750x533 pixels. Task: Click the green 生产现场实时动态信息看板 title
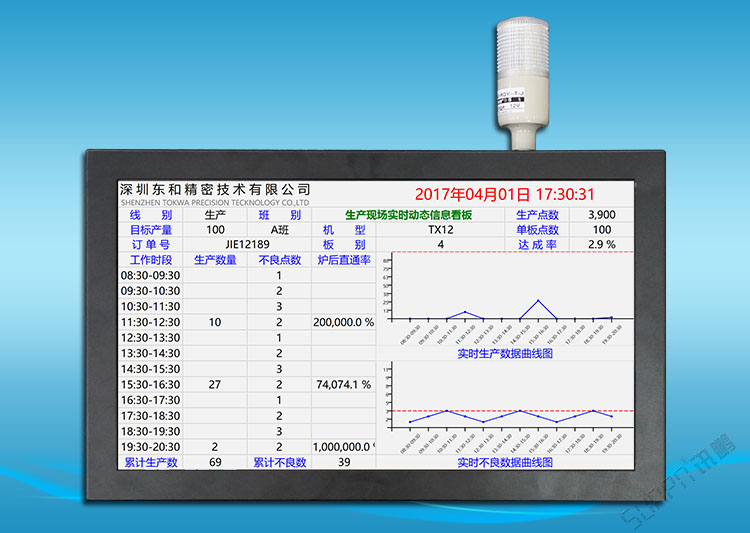407,215
